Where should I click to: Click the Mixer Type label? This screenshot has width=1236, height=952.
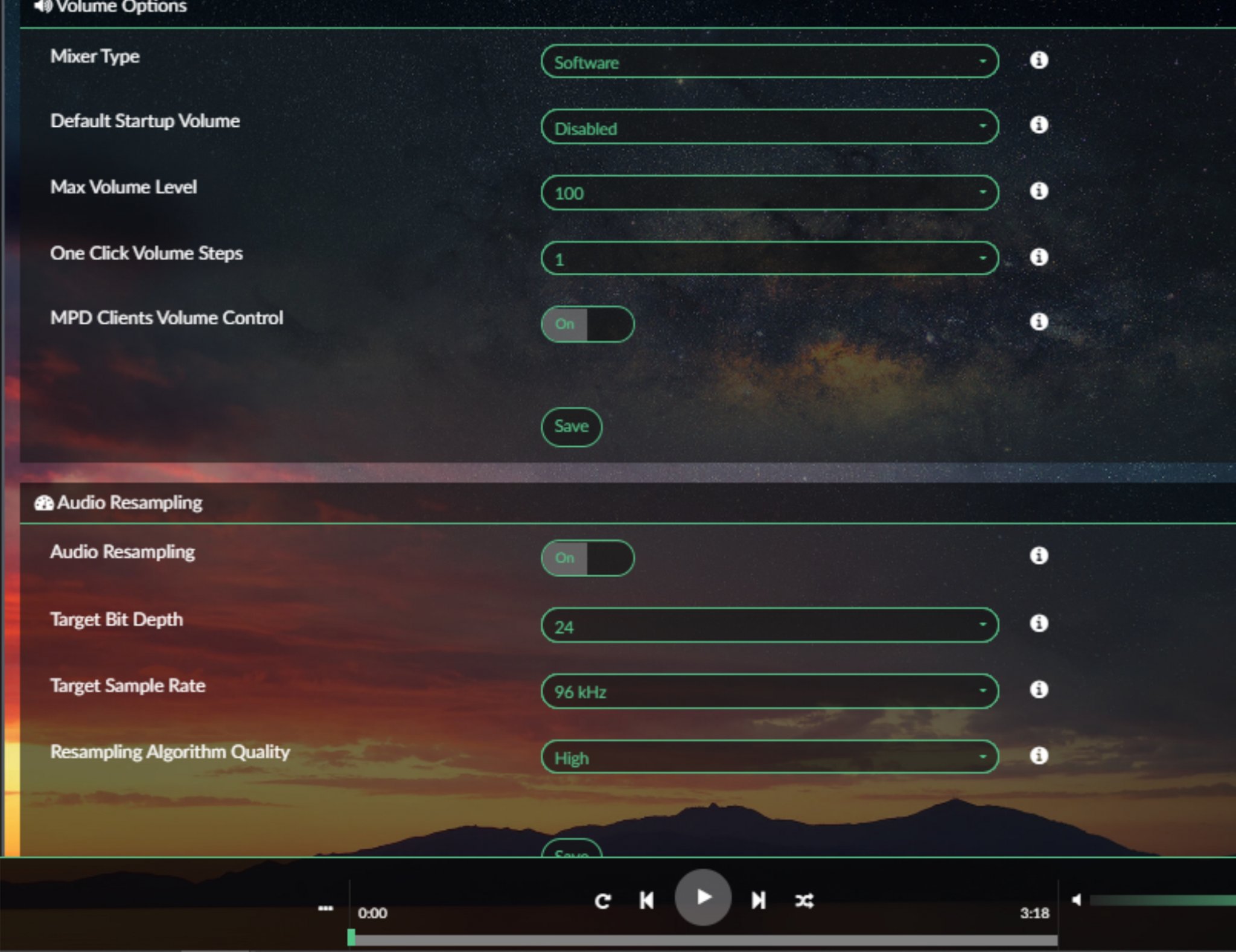[x=95, y=57]
